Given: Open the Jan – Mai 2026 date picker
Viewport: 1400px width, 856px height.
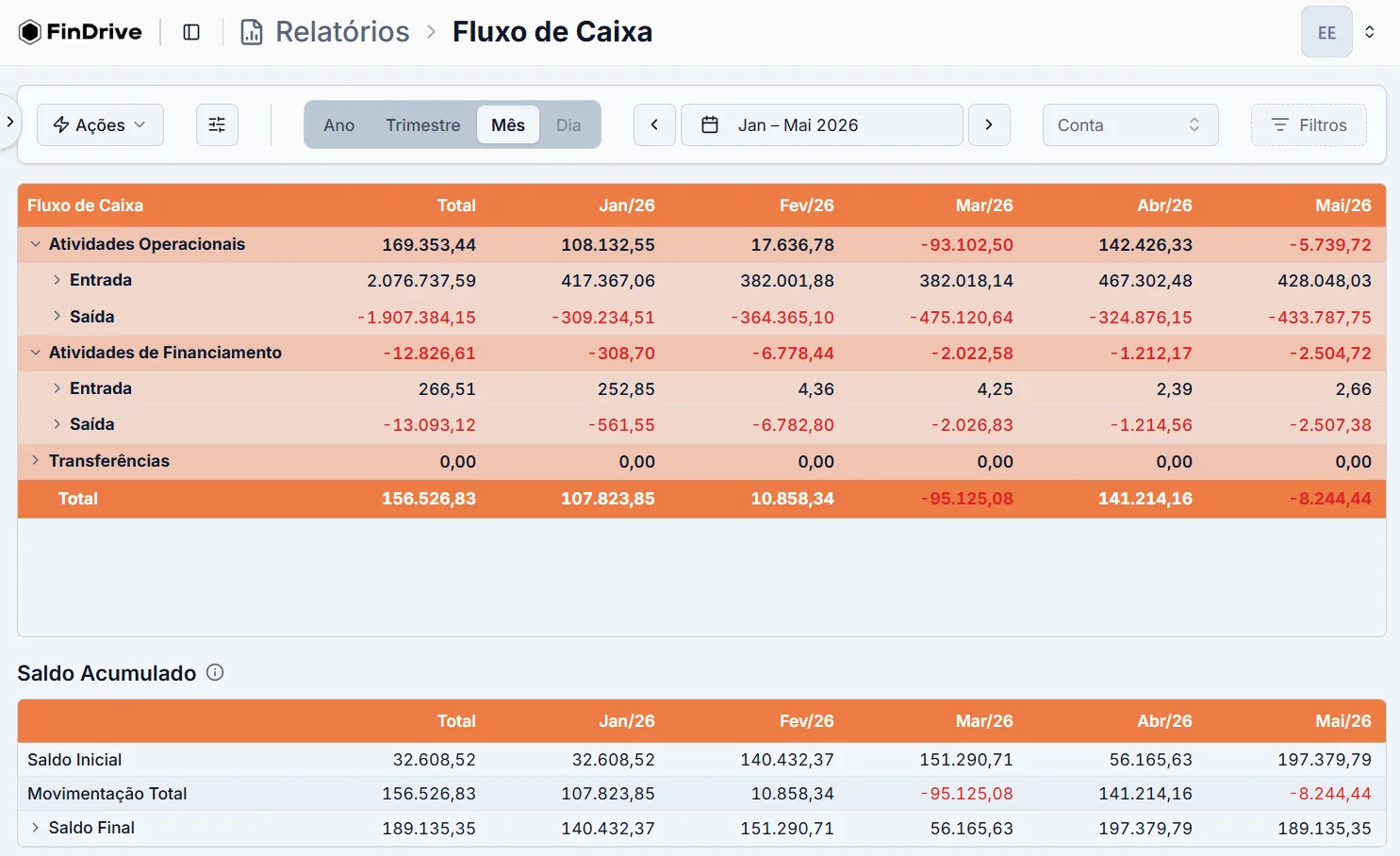Looking at the screenshot, I should point(822,124).
